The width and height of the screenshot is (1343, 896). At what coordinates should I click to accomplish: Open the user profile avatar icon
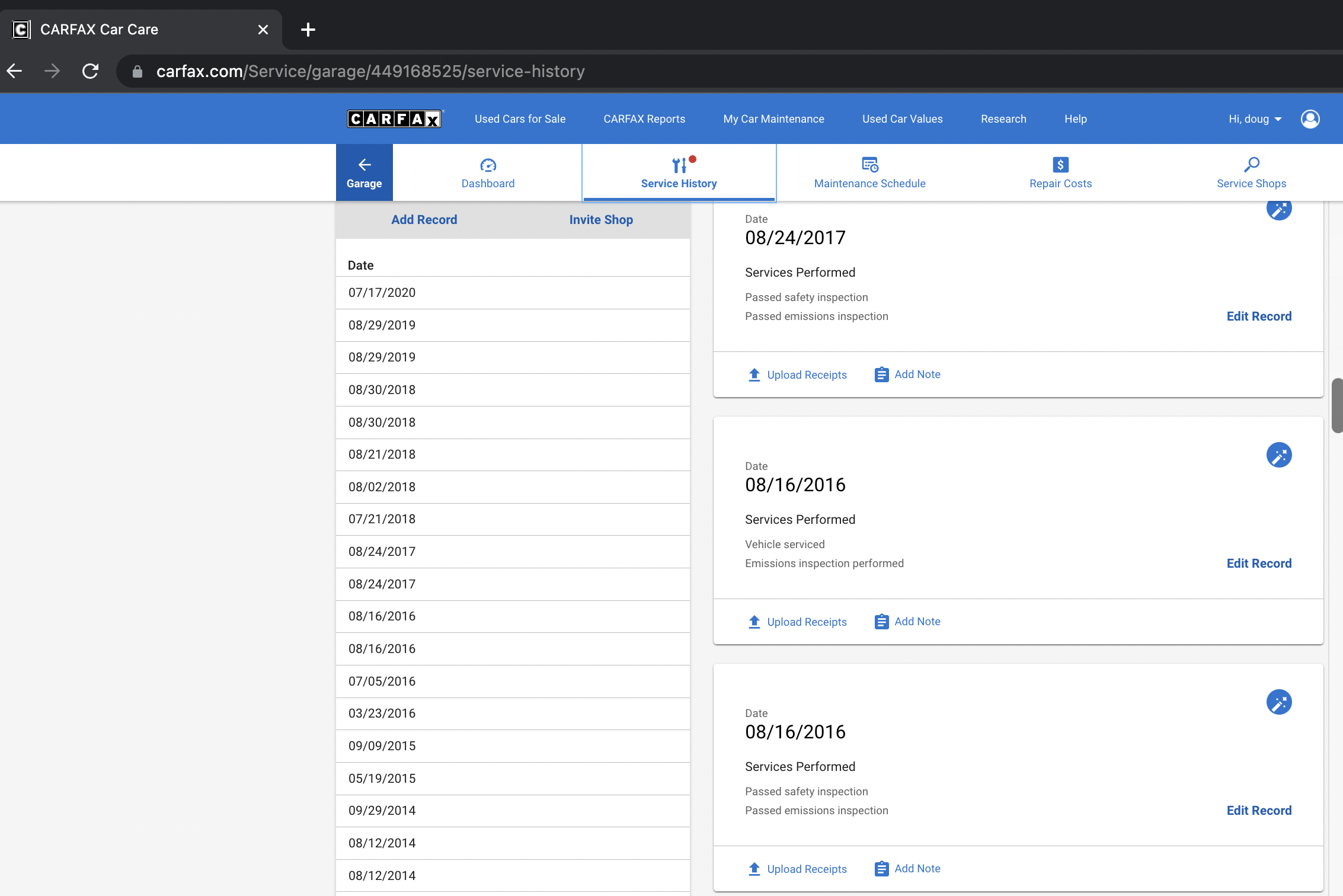[1310, 119]
